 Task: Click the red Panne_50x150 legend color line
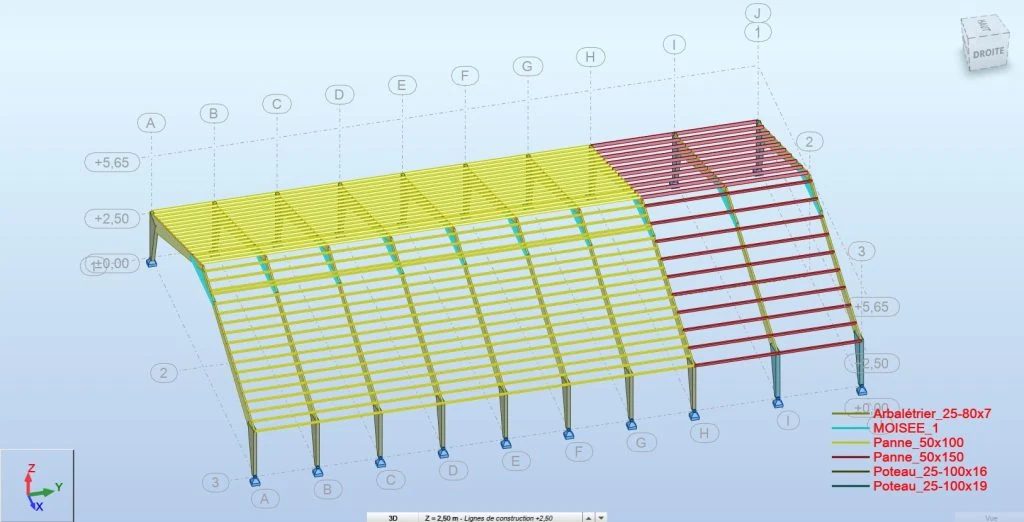851,457
